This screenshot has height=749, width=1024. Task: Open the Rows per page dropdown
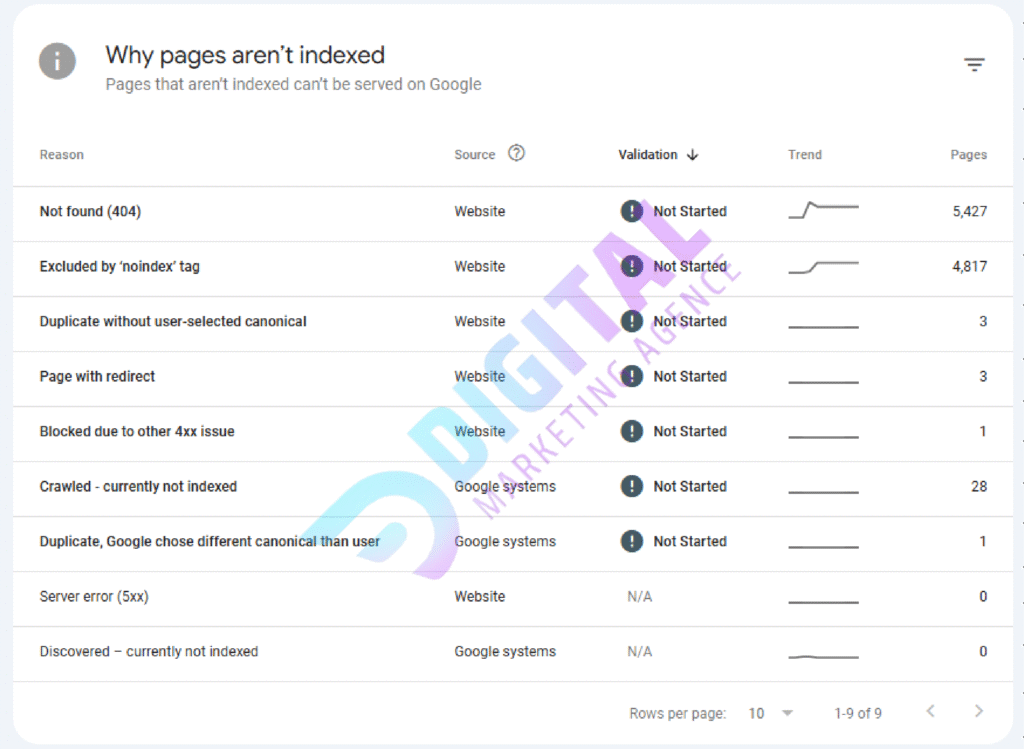(x=760, y=713)
